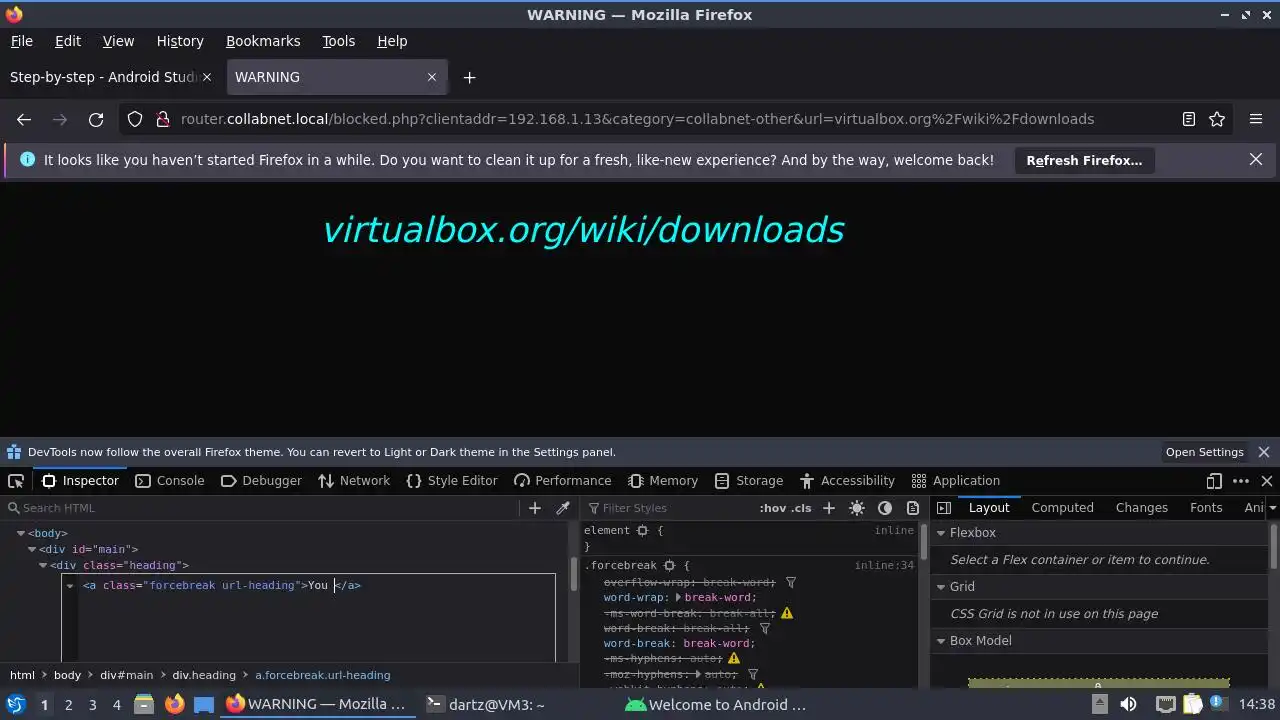Collapse the Flexbox section

tap(941, 533)
